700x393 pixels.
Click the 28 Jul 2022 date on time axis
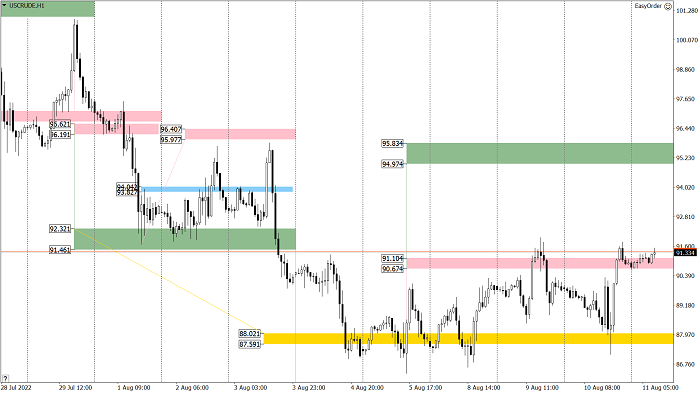17,388
